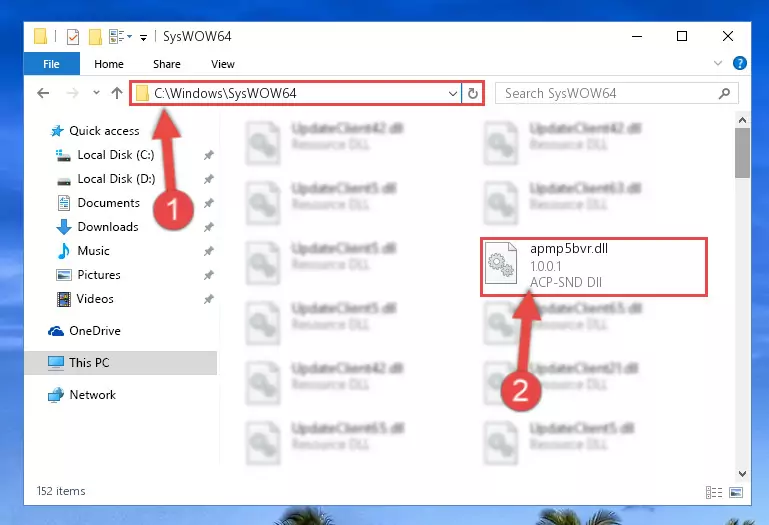Open Downloads in Quick access
769x525 pixels.
(x=108, y=227)
